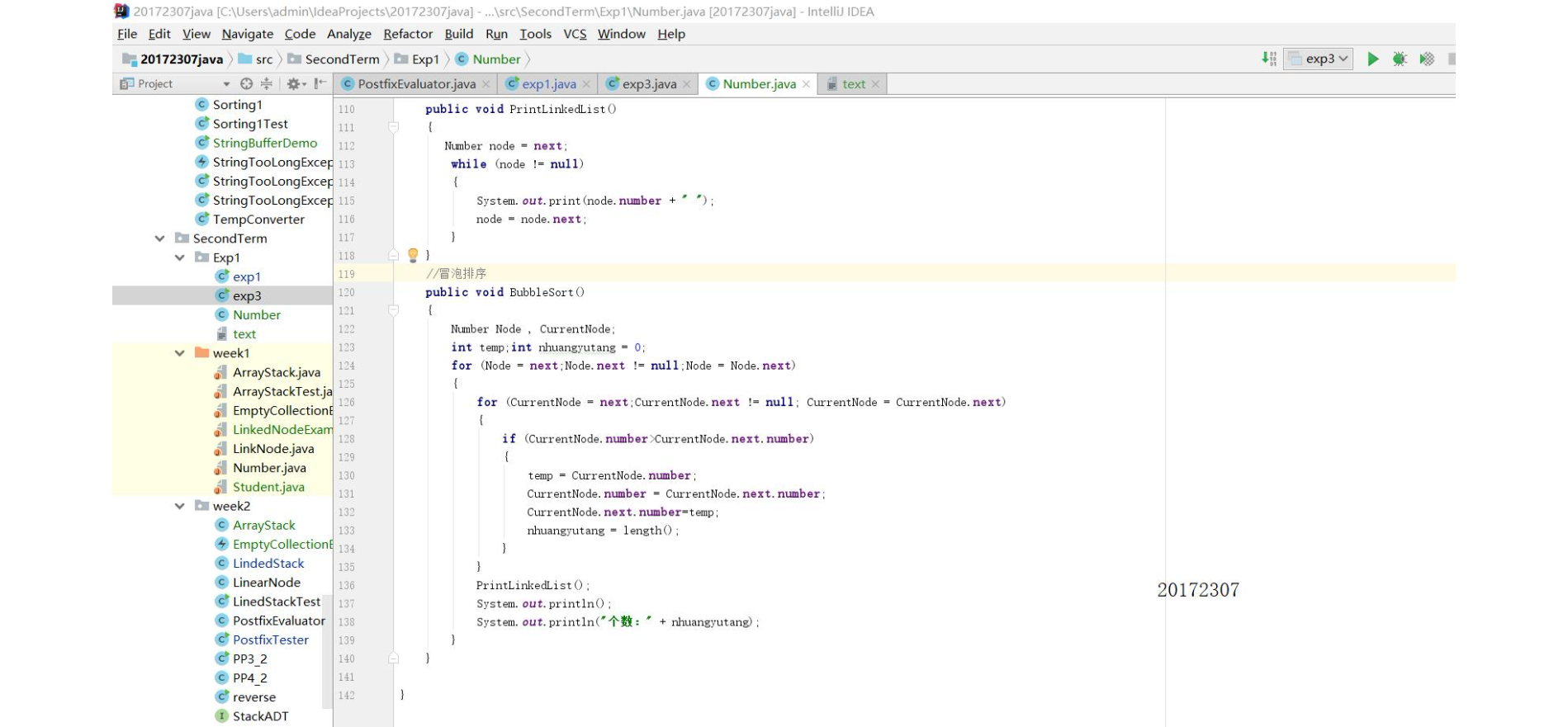Select text file under Exp1
This screenshot has width=1568, height=727.
[235, 334]
